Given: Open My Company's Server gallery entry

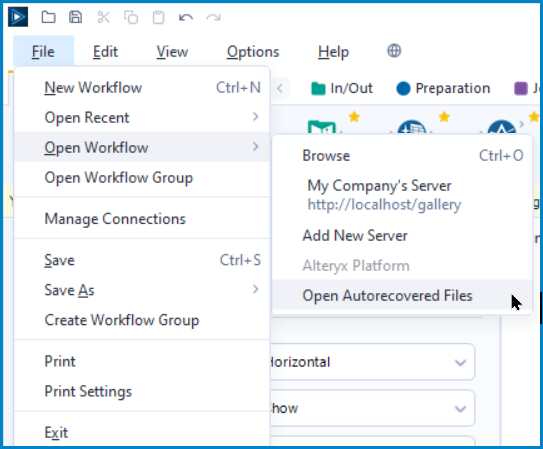Looking at the screenshot, I should pos(402,195).
